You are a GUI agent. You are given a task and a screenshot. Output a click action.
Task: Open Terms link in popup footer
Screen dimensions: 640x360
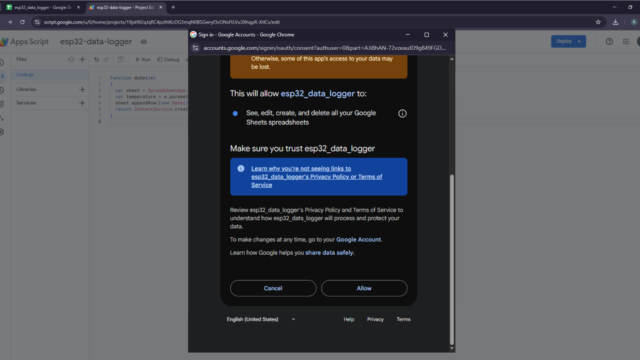coord(403,319)
